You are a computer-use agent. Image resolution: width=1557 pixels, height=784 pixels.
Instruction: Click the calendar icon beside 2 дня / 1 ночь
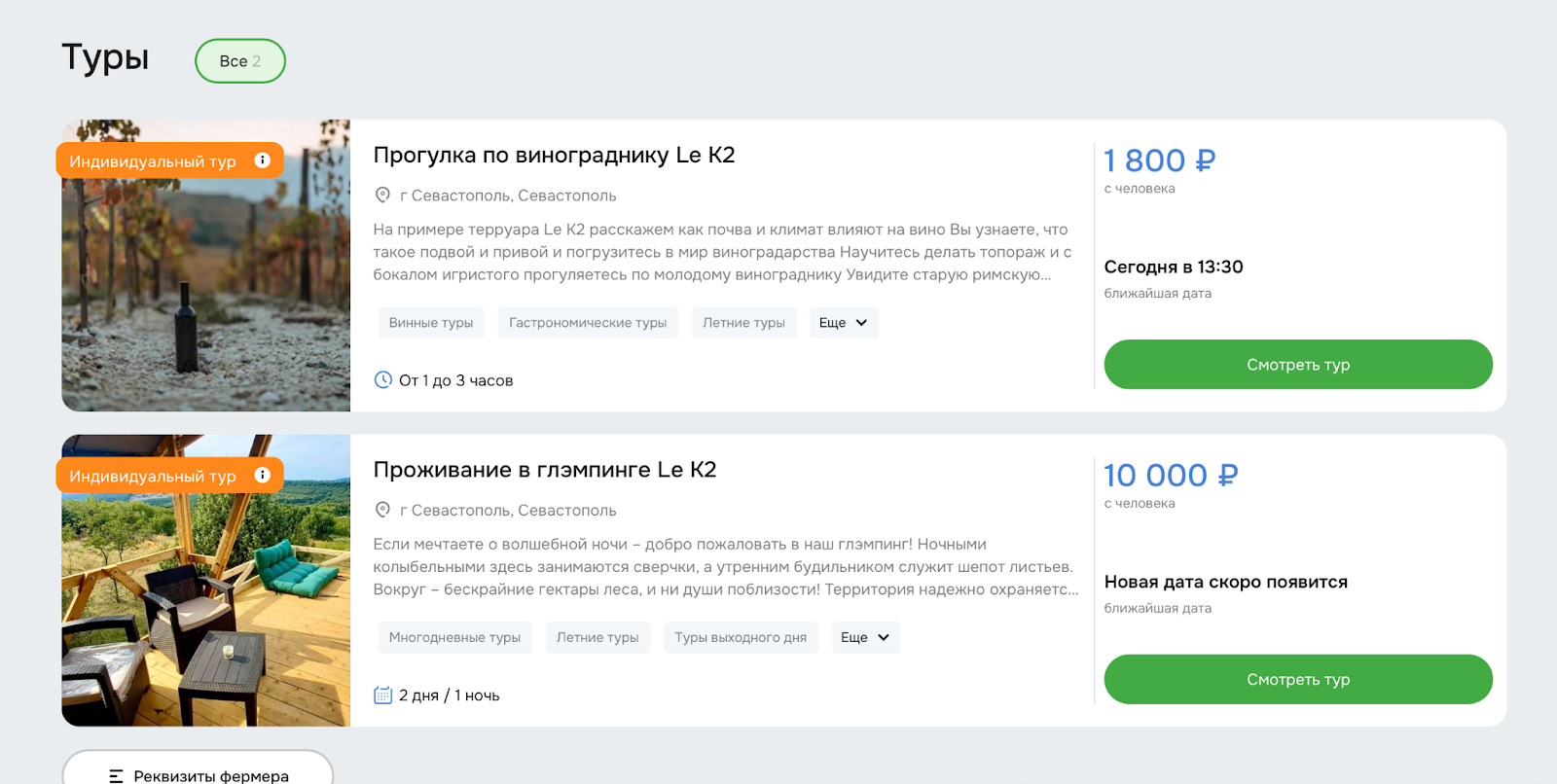click(x=383, y=695)
